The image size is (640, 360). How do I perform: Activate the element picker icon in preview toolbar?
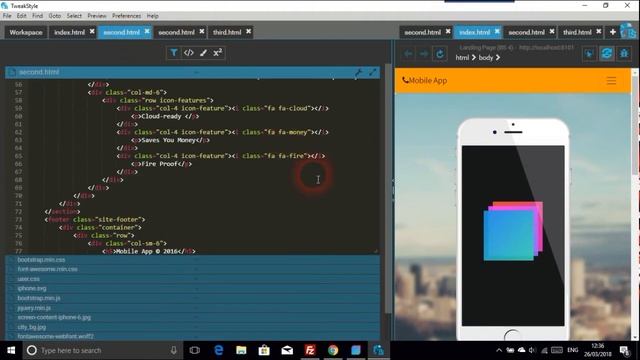[x=589, y=54]
